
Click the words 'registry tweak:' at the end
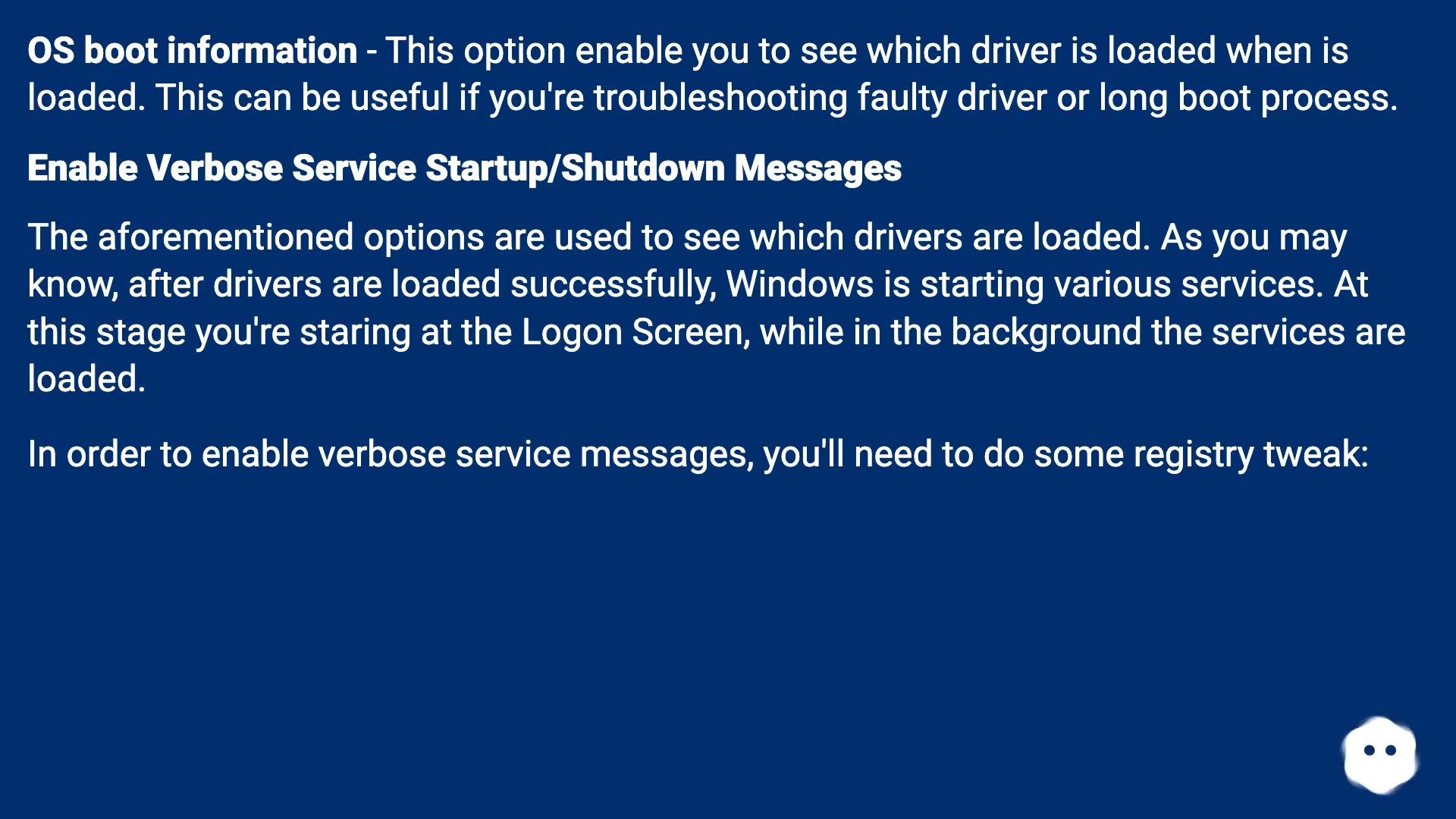(1251, 454)
